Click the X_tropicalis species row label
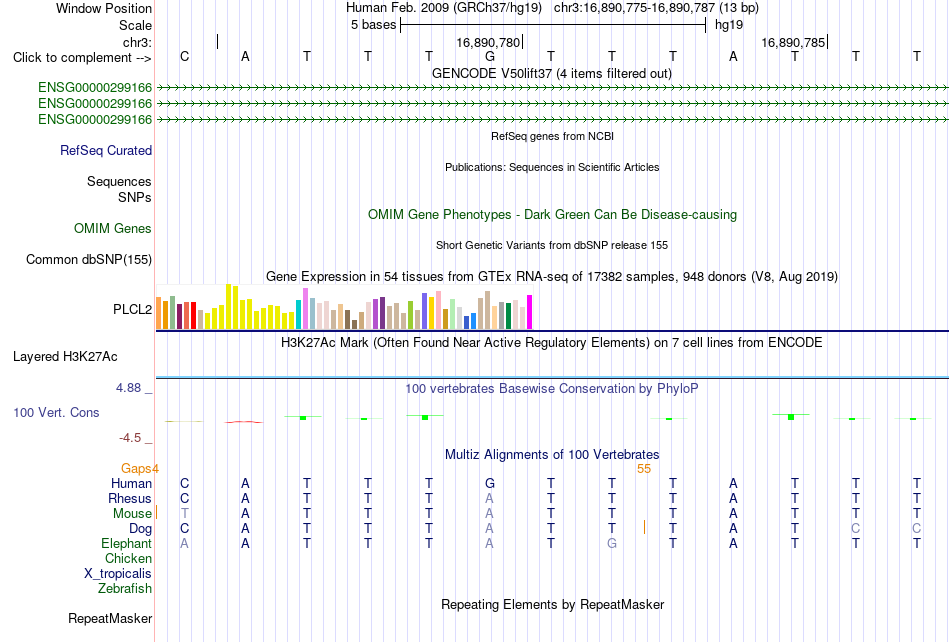Viewport: 950px width, 642px height. click(118, 574)
